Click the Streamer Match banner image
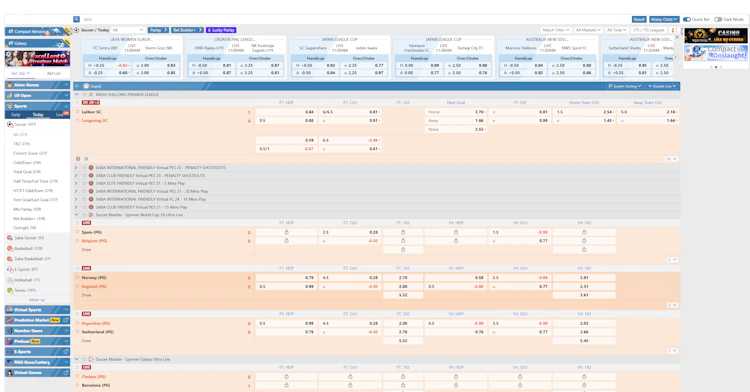Image resolution: width=750 pixels, height=392 pixels. (37, 59)
